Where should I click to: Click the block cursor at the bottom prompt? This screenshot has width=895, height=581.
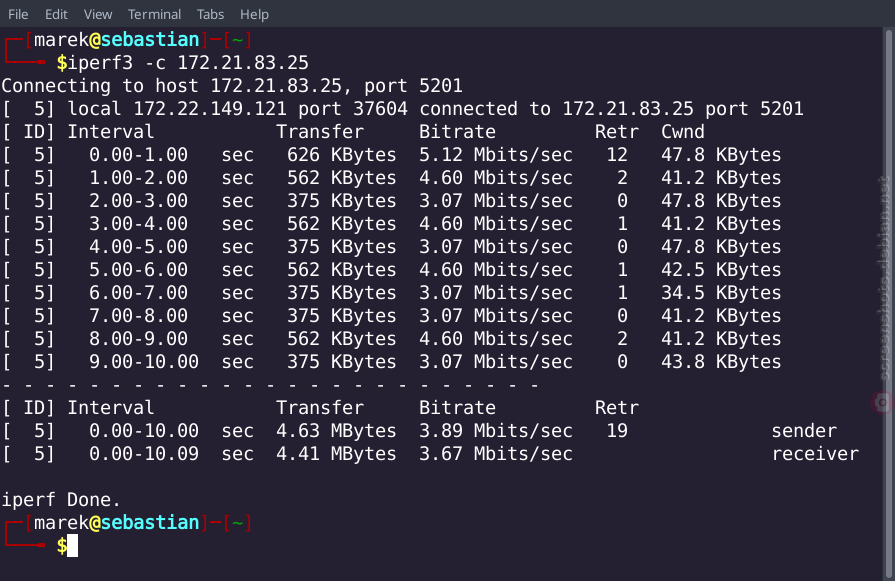(x=72, y=546)
